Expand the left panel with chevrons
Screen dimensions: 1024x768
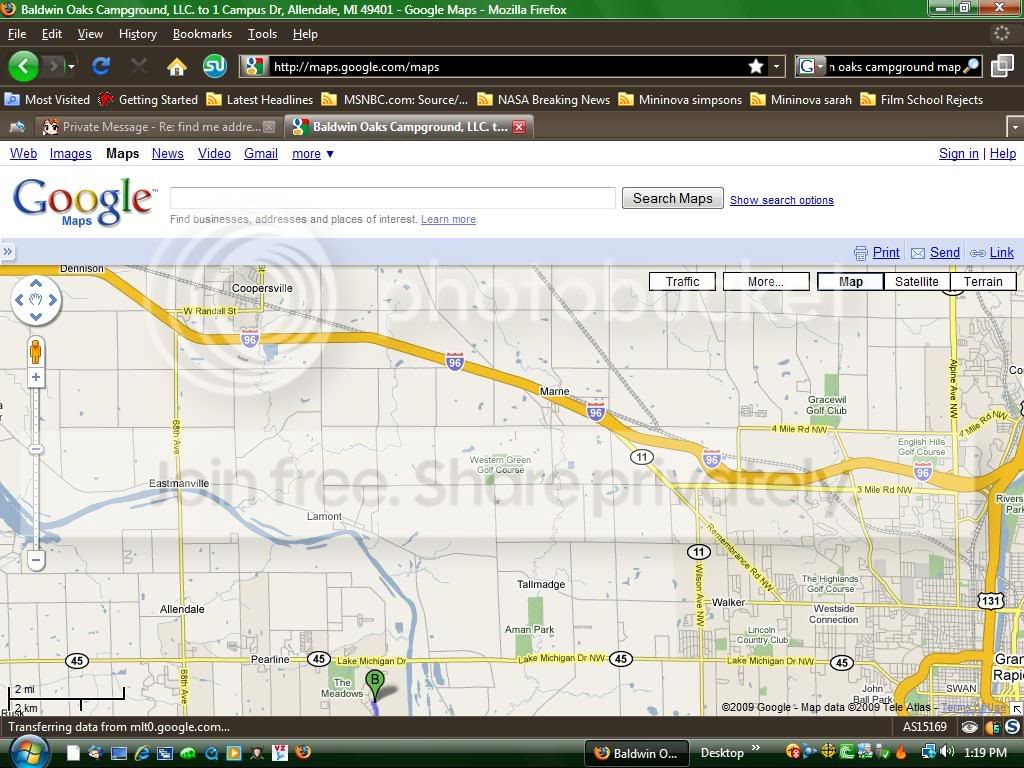pos(7,251)
